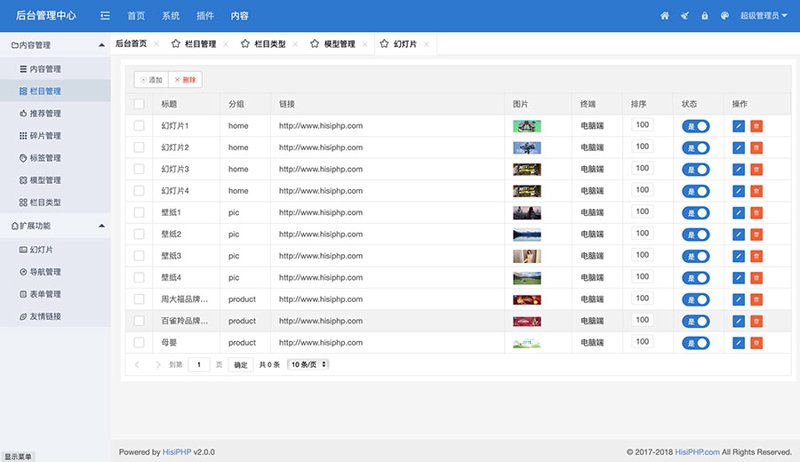The image size is (800, 462).
Task: Edit the 幻灯片1 row
Action: click(738, 126)
